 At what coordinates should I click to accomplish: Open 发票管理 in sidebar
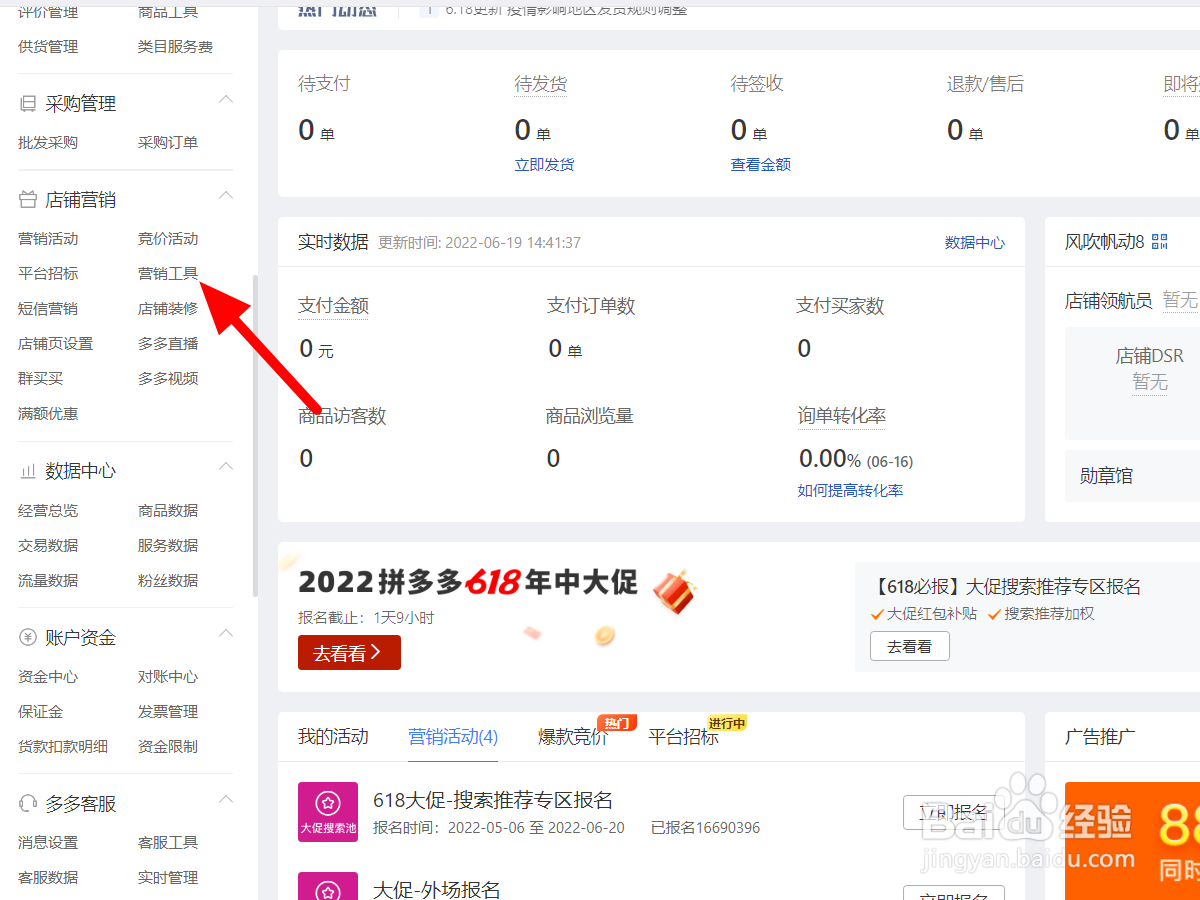pyautogui.click(x=168, y=712)
